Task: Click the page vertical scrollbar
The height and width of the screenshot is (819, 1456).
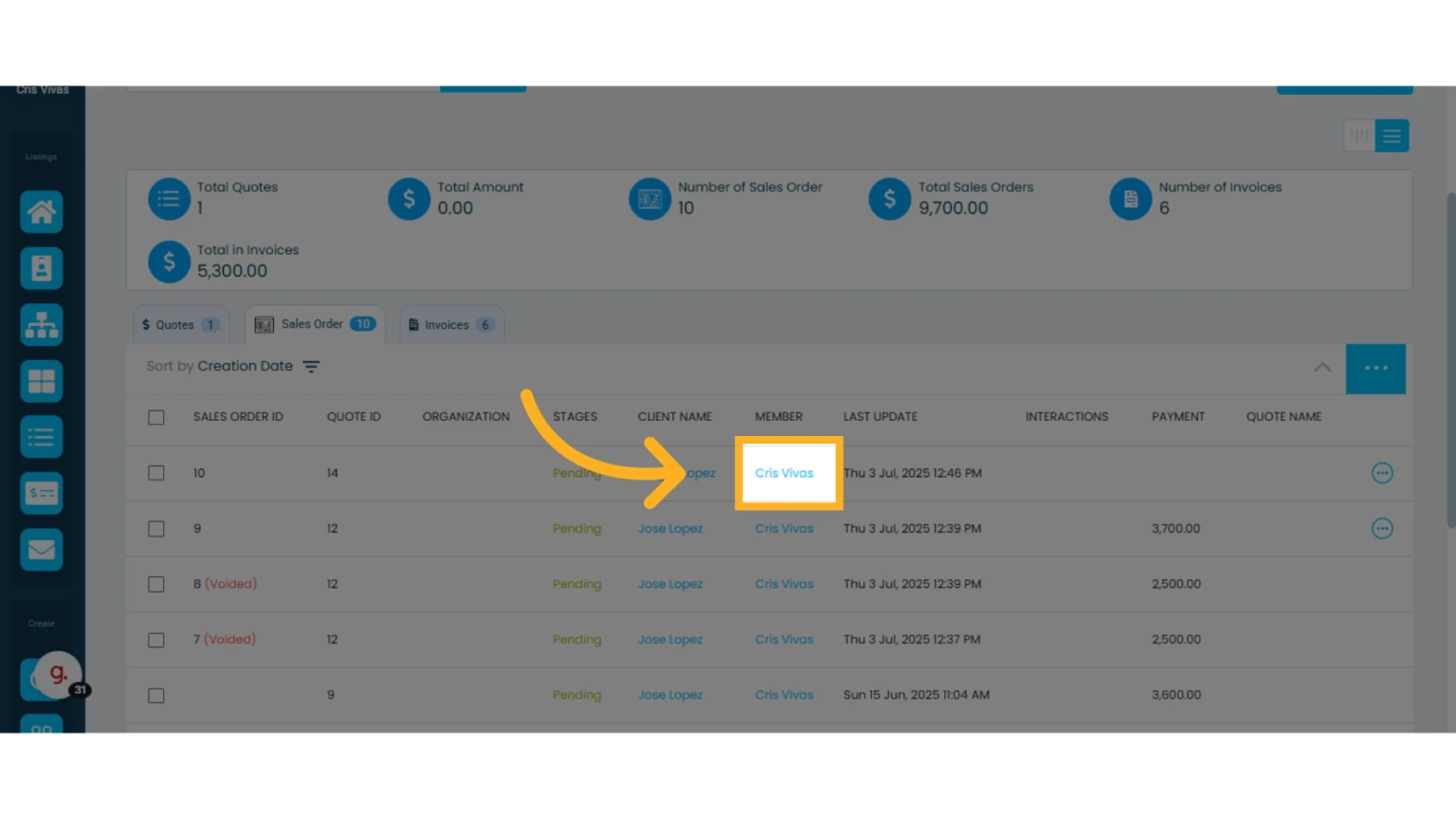Action: (1450, 360)
